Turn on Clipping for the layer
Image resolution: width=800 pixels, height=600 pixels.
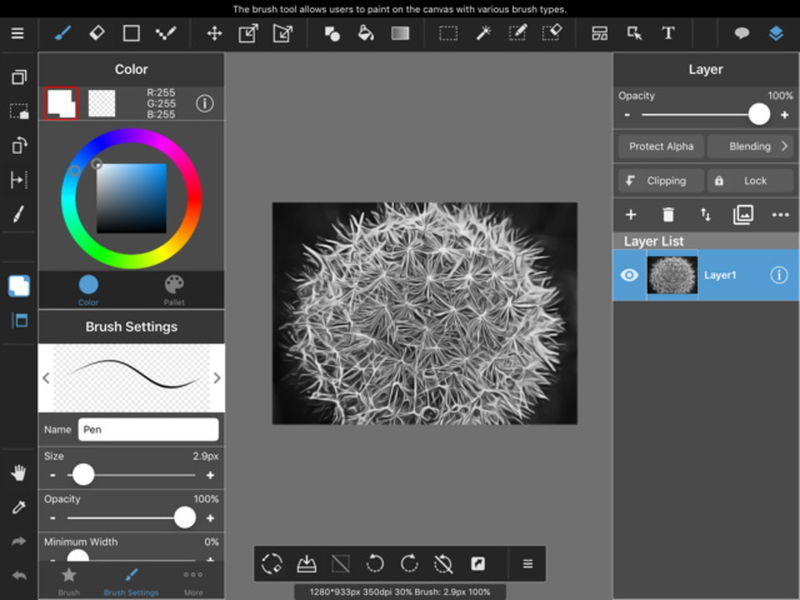(x=662, y=180)
